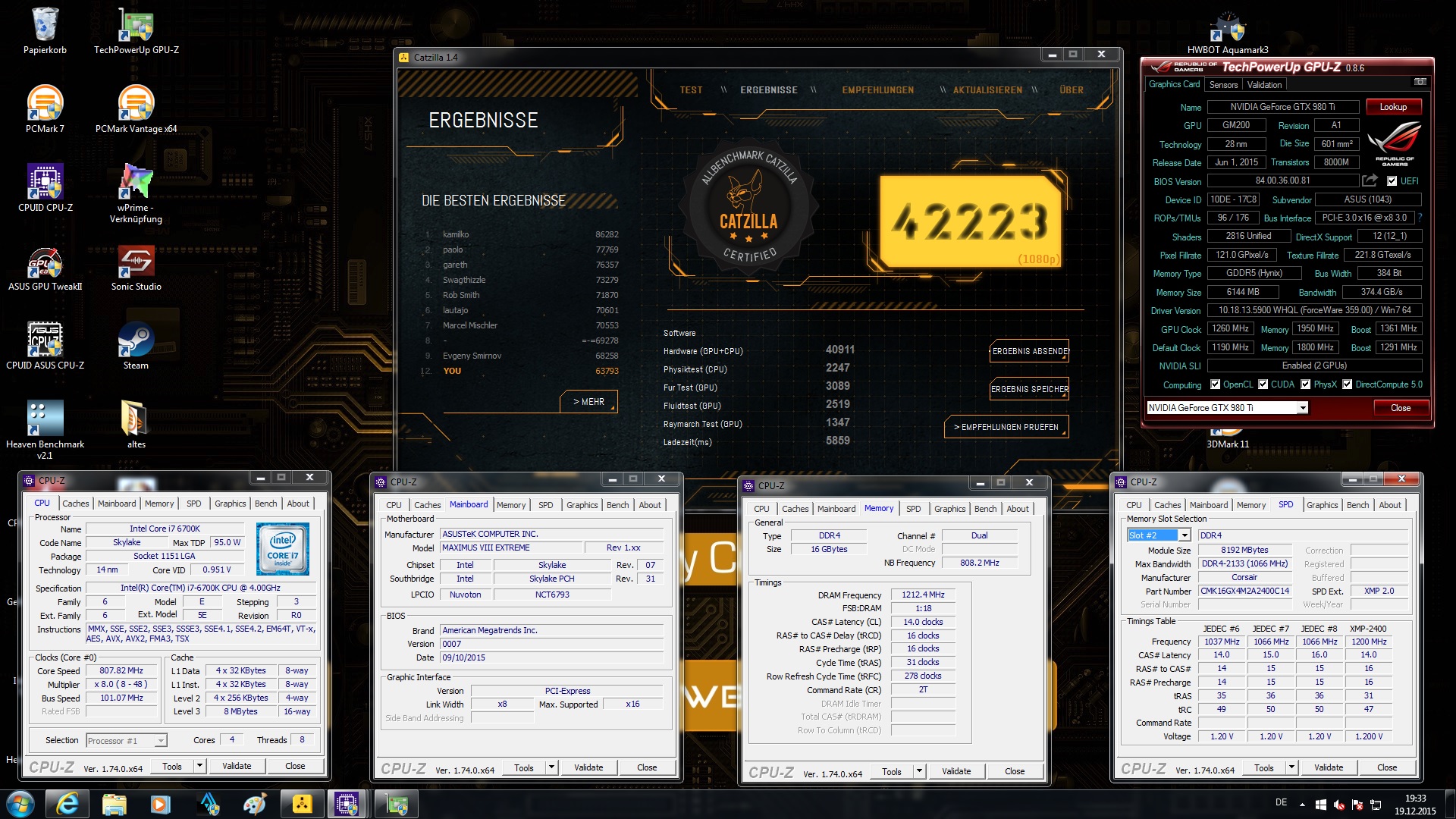Open Processor #1 selection dropdown

[x=161, y=741]
